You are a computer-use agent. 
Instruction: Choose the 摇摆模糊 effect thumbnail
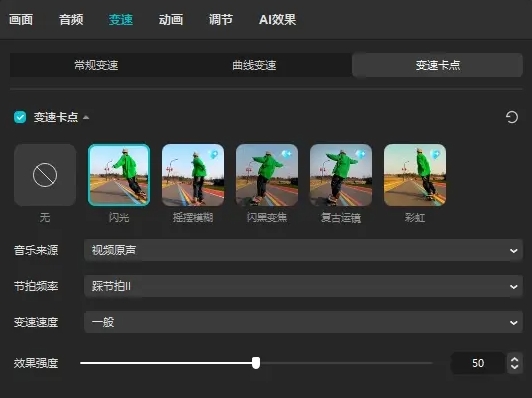pos(193,175)
